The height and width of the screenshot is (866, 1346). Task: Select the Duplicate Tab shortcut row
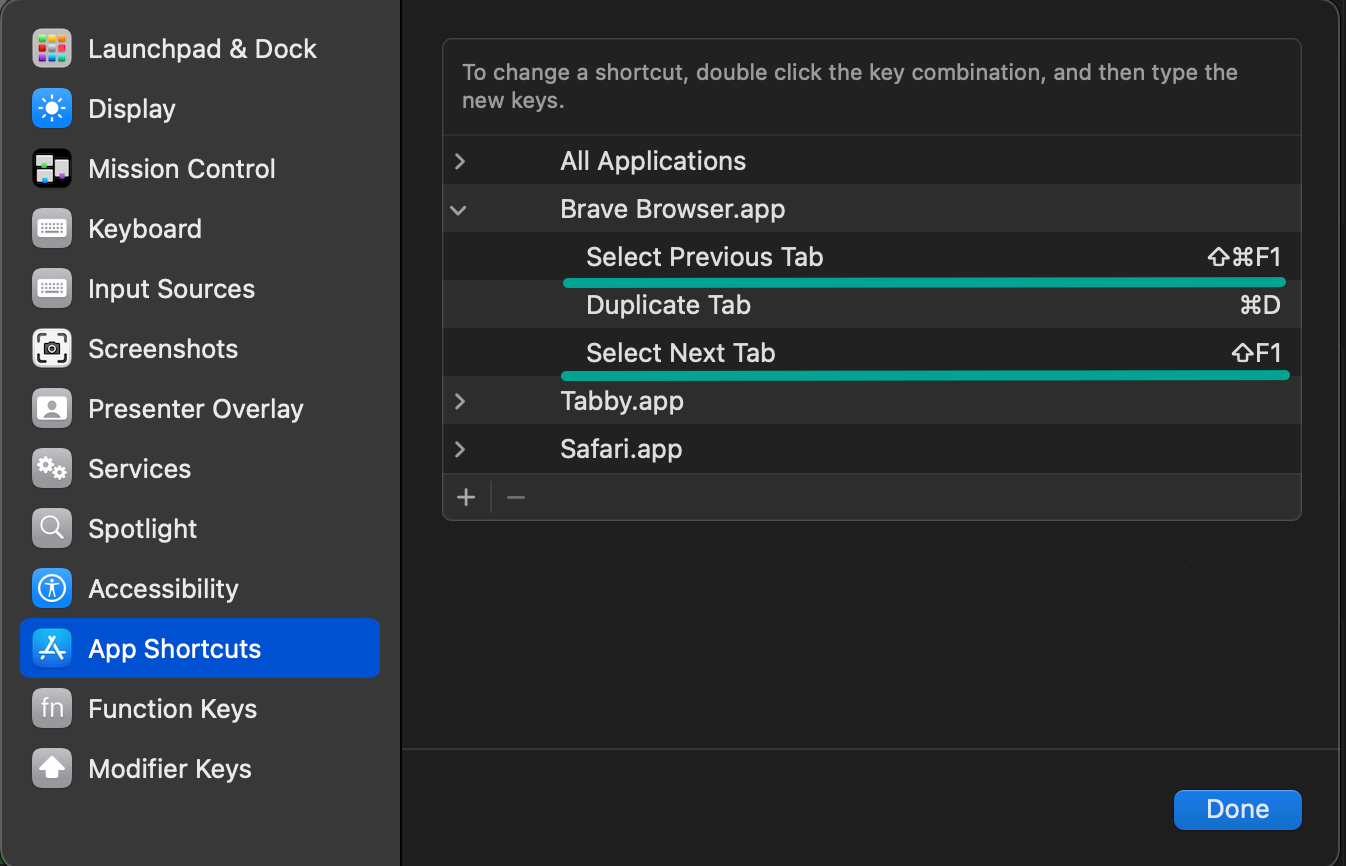tap(872, 305)
